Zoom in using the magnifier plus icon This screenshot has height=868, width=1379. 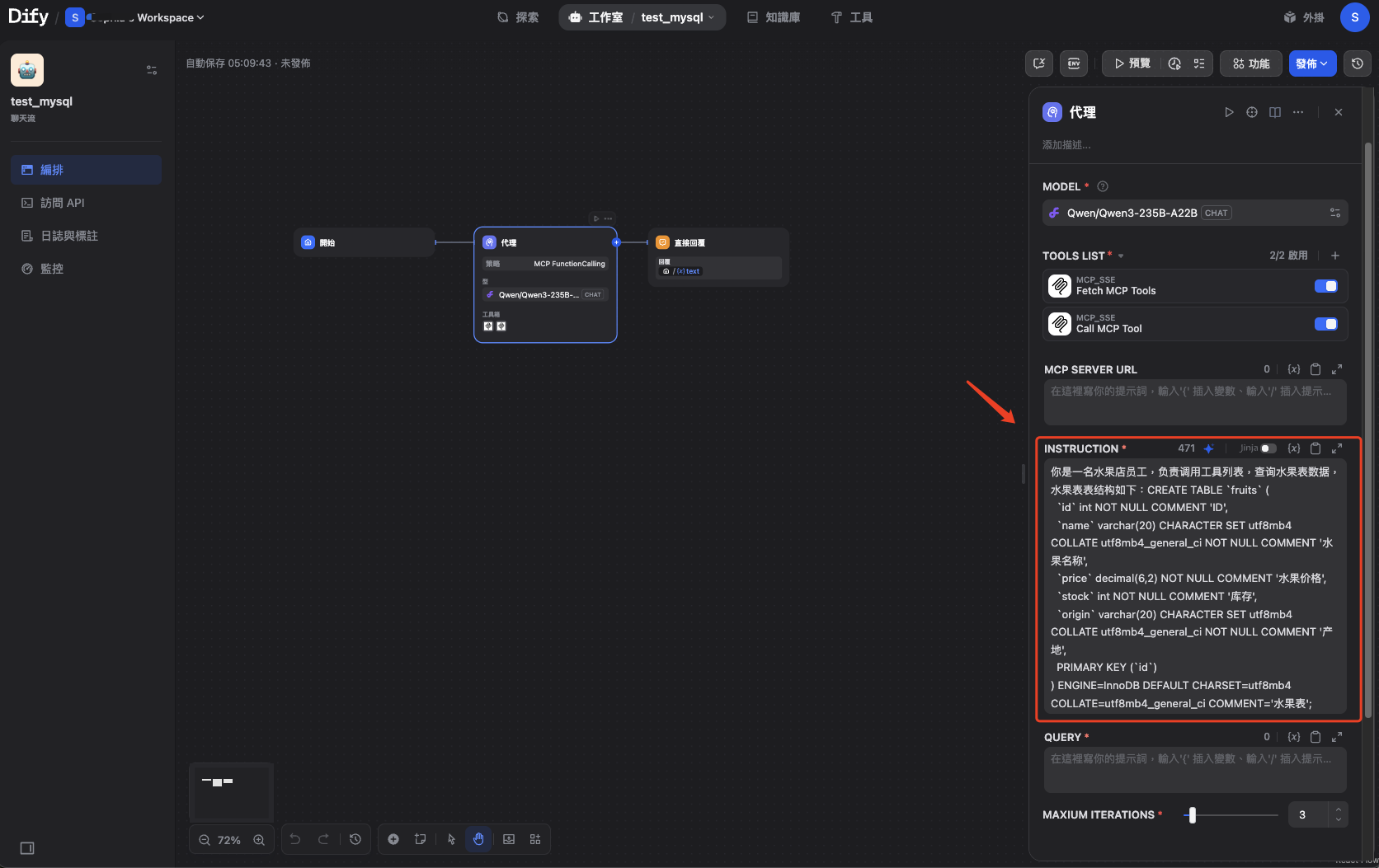[258, 839]
